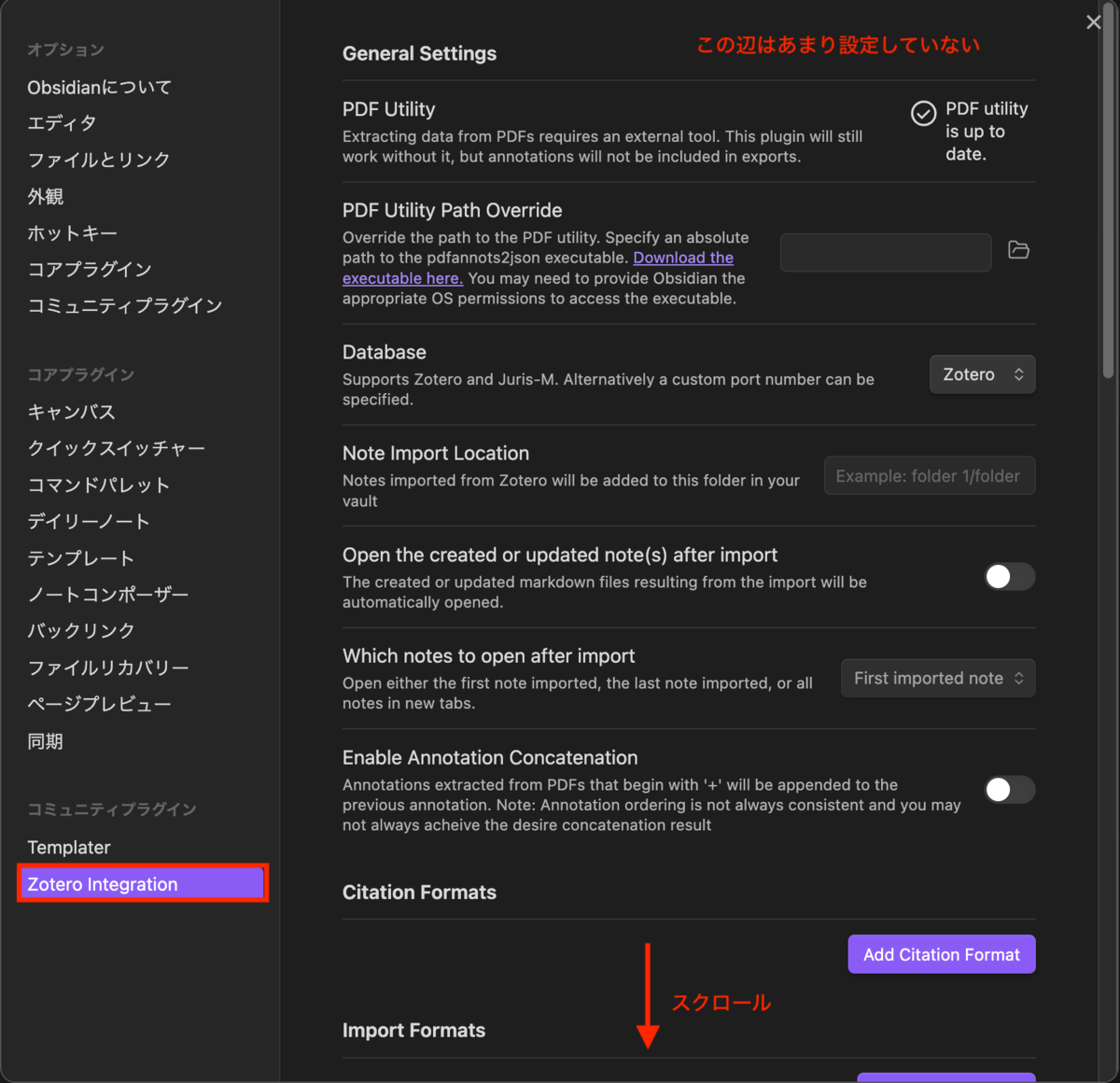Toggle Enable Annotation Concatenation on
This screenshot has width=1120, height=1083.
click(1009, 790)
